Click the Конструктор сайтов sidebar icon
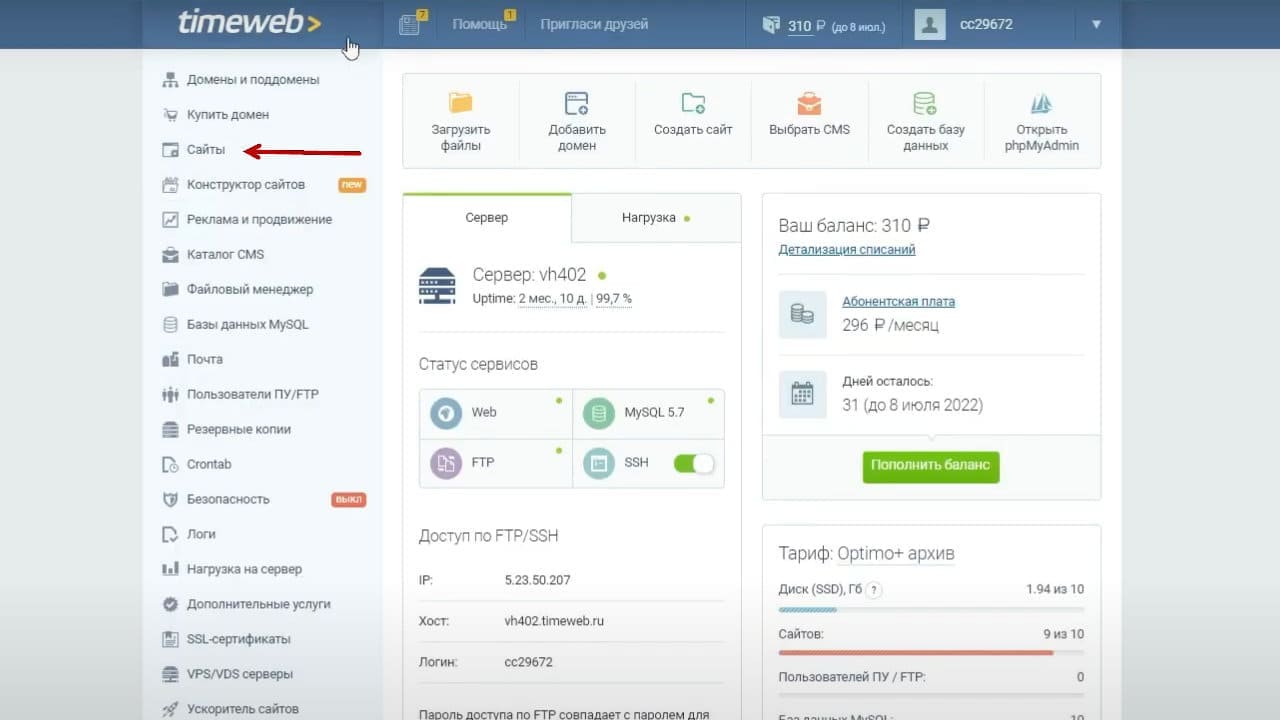Viewport: 1280px width, 720px height. click(169, 184)
